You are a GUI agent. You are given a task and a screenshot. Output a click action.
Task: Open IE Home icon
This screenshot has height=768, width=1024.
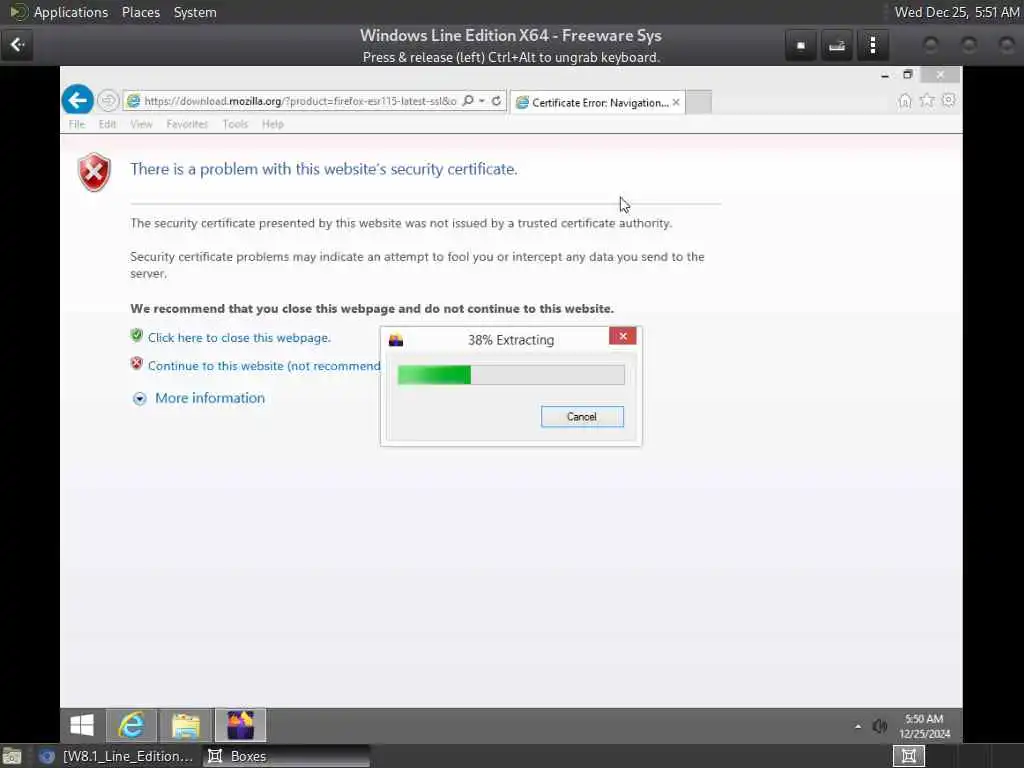904,101
